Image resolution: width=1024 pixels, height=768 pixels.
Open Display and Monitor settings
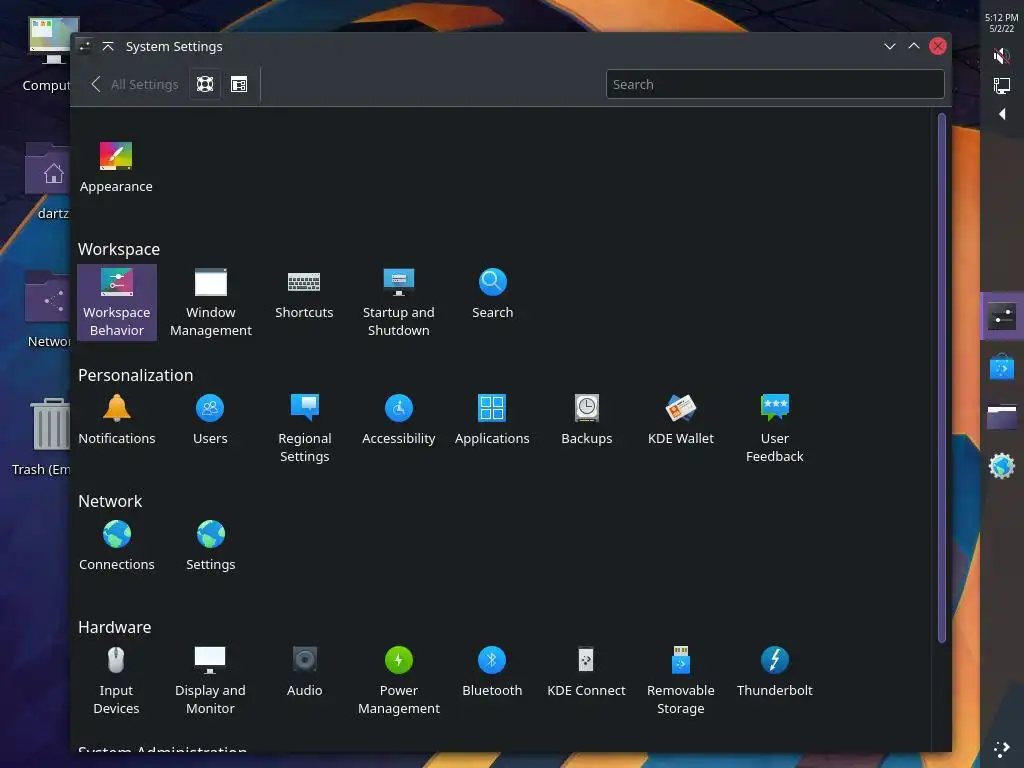(x=210, y=680)
